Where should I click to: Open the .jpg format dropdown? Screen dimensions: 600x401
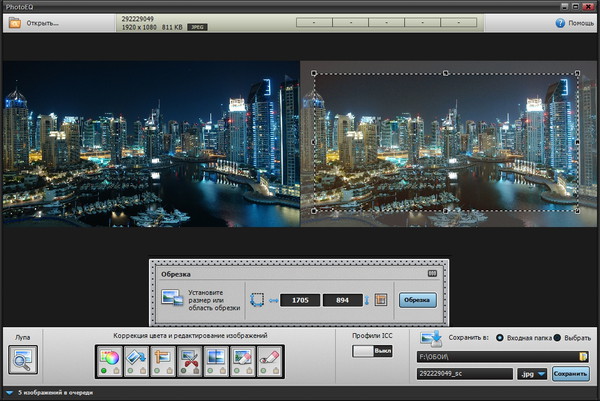532,374
